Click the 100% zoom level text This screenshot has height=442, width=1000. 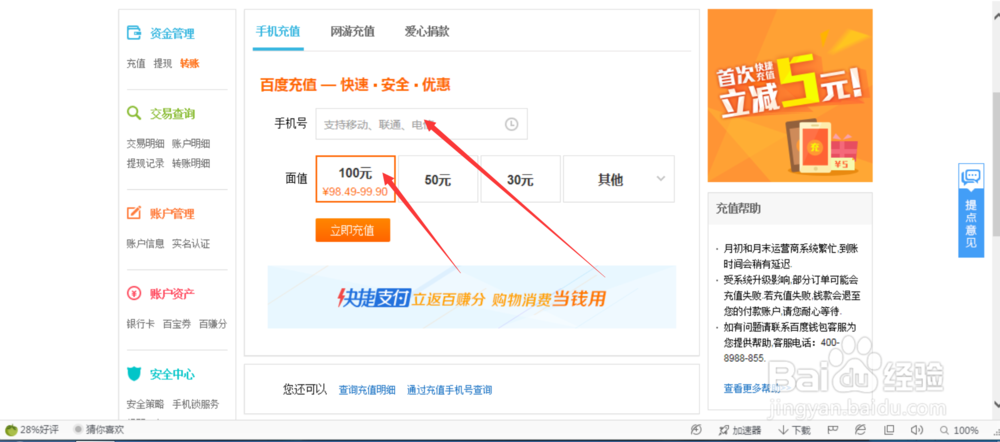[x=966, y=431]
